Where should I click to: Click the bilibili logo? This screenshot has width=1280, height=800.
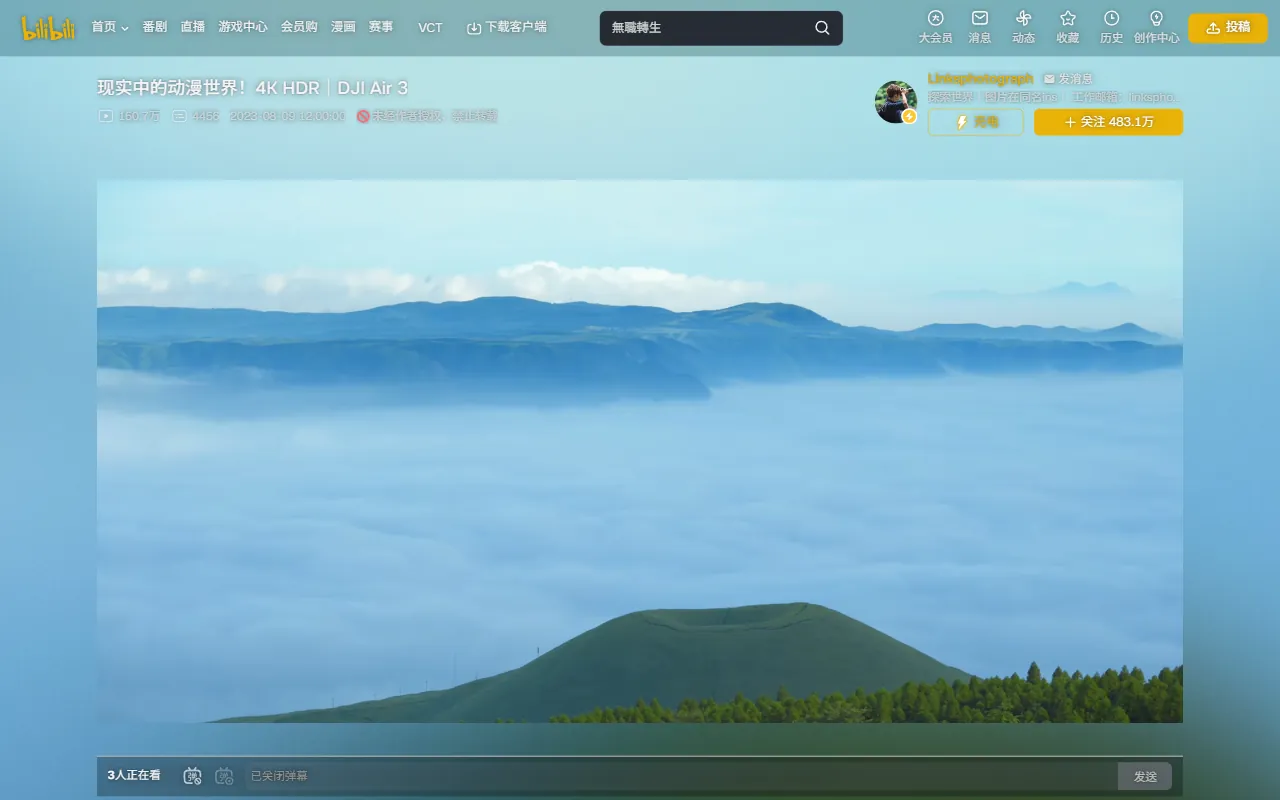tap(49, 28)
